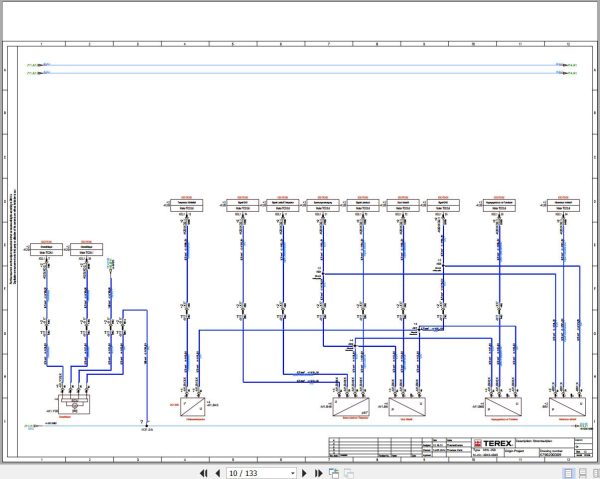Jump to the first page
This screenshot has height=479, width=600.
[204, 473]
